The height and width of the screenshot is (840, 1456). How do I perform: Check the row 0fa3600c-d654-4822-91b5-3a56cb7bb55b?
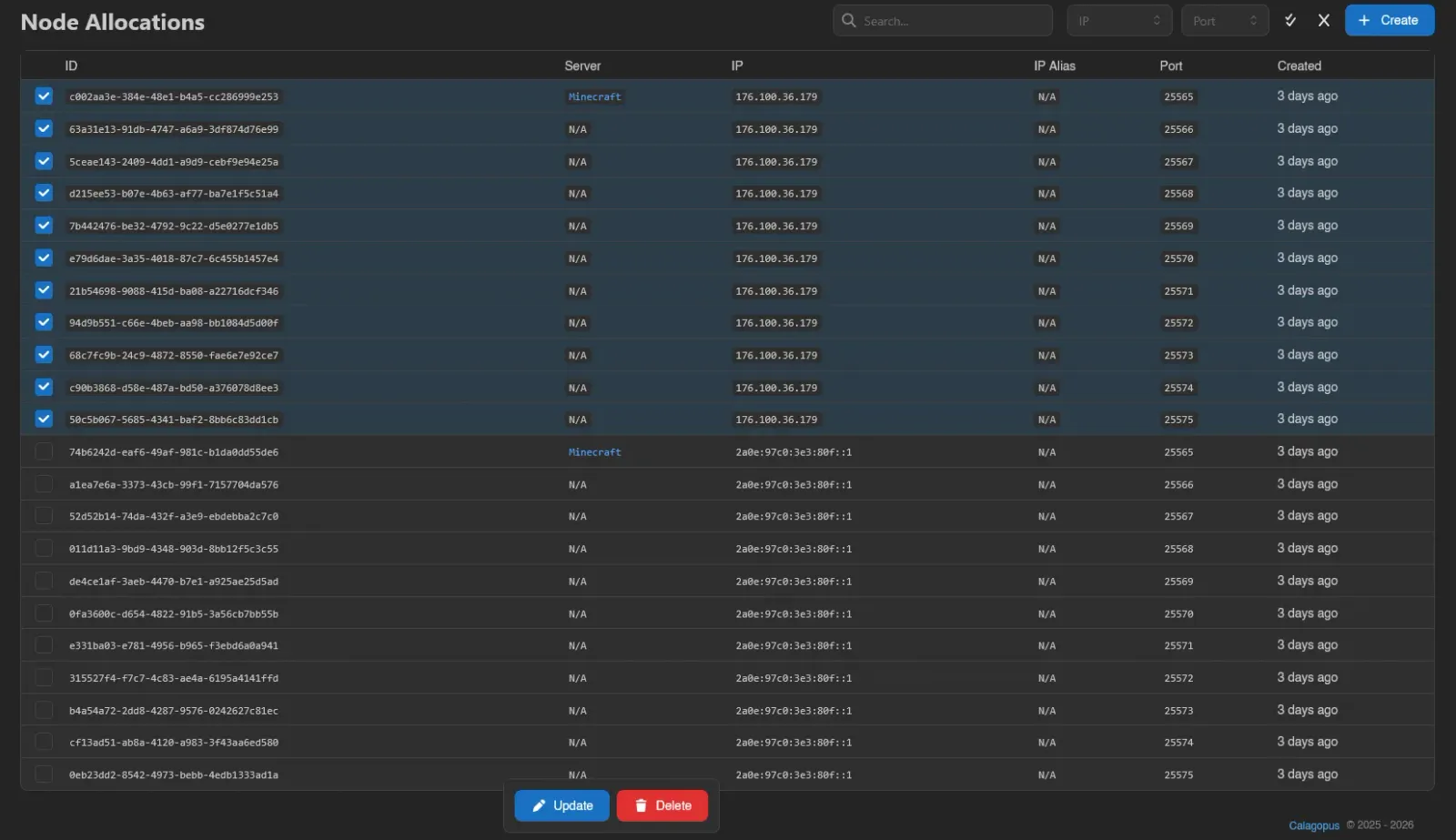44,613
